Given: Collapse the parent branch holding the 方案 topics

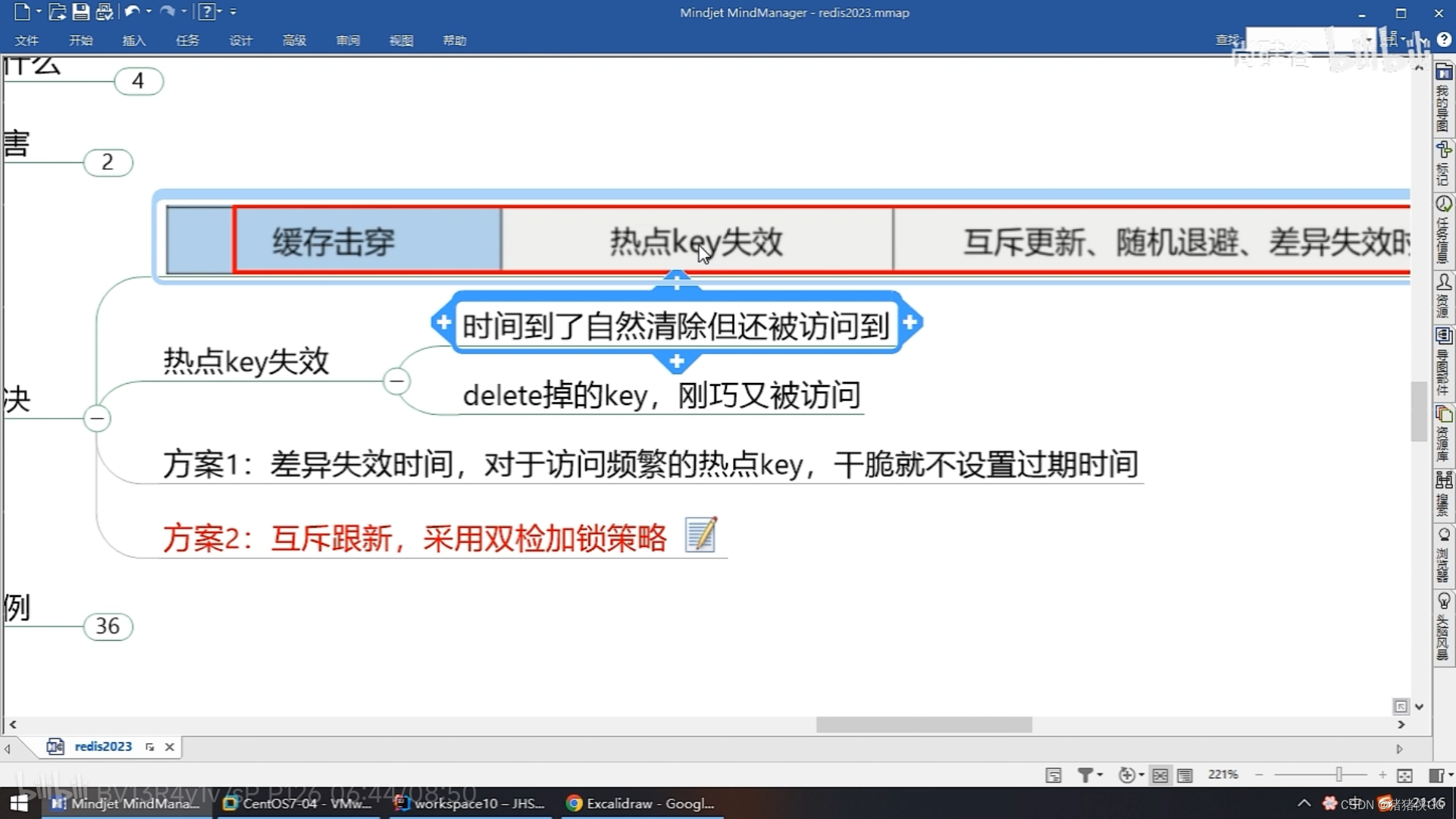Looking at the screenshot, I should (x=97, y=418).
